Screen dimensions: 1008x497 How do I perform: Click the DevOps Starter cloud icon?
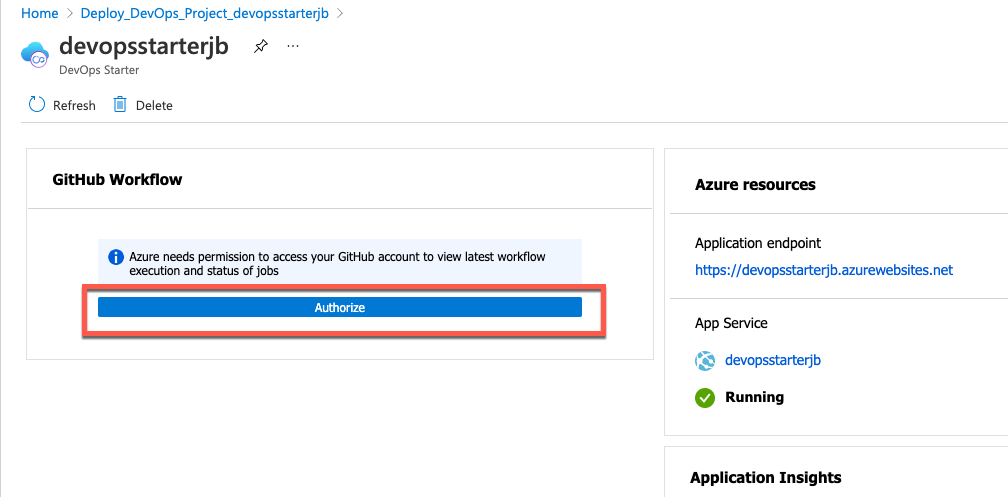point(35,54)
